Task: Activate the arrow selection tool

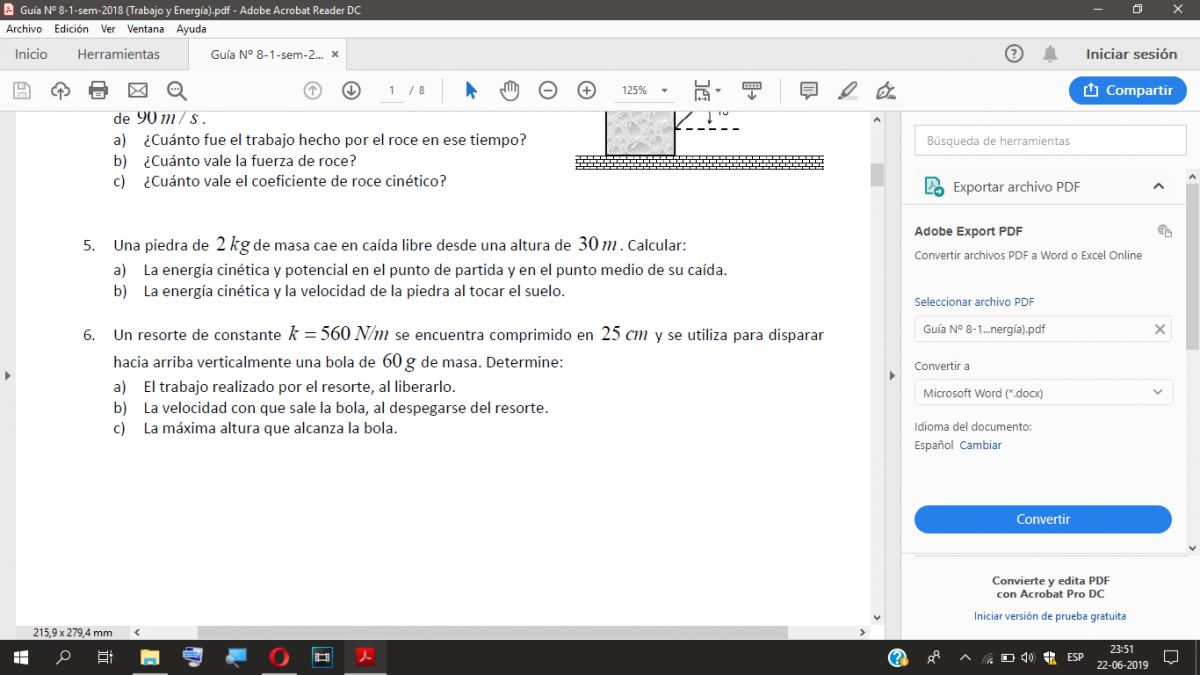Action: pyautogui.click(x=471, y=90)
